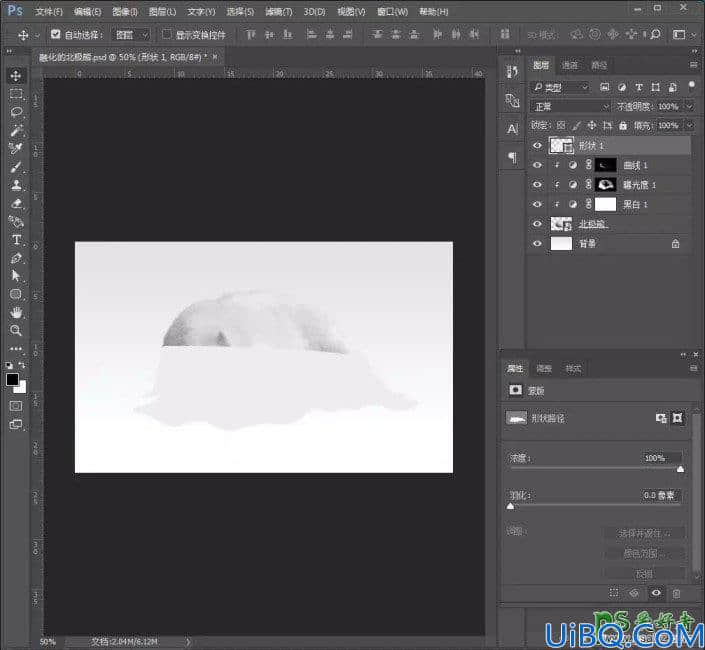Open the 滤镜(T) menu

278,12
